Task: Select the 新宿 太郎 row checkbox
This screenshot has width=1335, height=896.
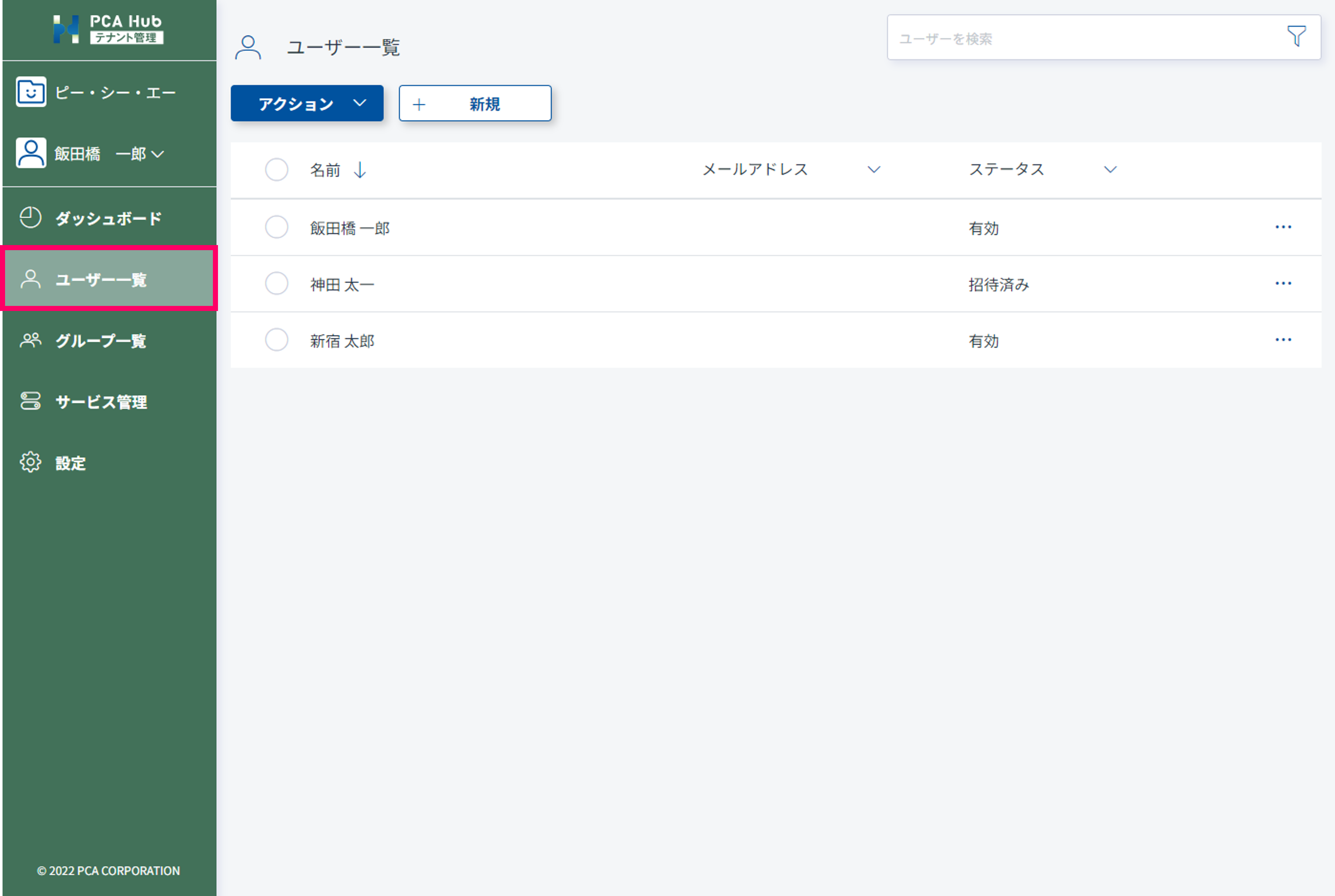Action: (277, 340)
